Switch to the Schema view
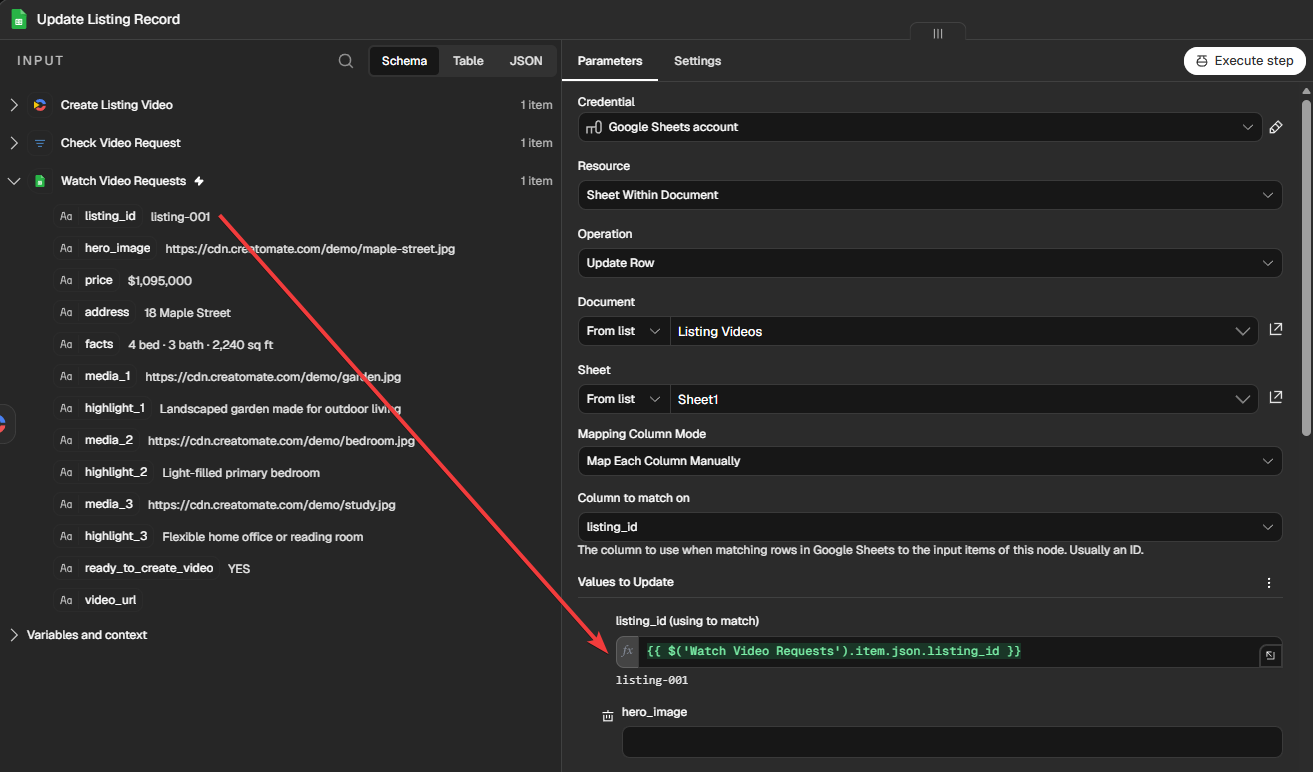This screenshot has width=1313, height=772. point(404,61)
